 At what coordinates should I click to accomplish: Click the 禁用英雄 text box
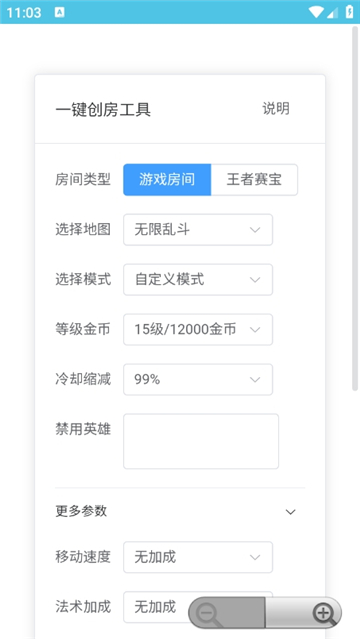coord(201,441)
